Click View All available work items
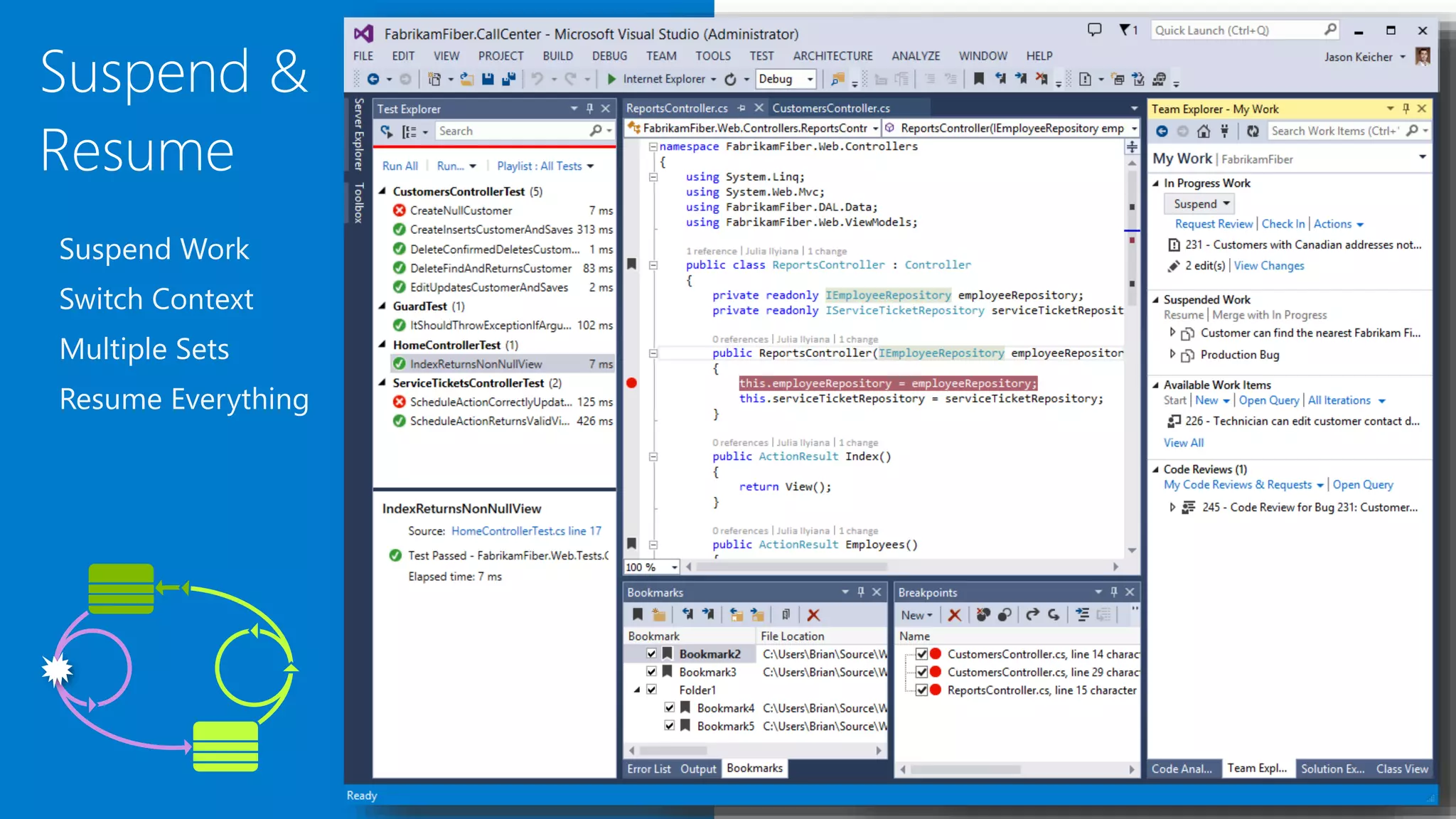 [1184, 442]
